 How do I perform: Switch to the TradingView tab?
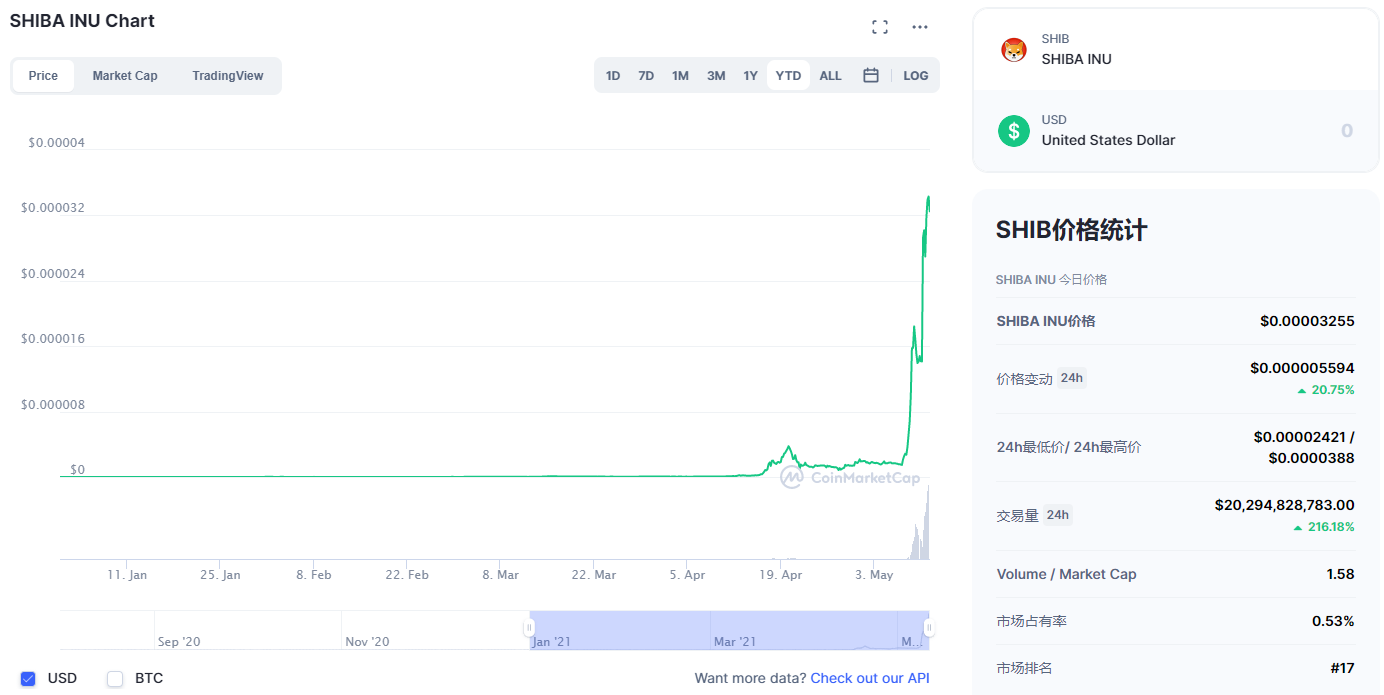[x=228, y=76]
